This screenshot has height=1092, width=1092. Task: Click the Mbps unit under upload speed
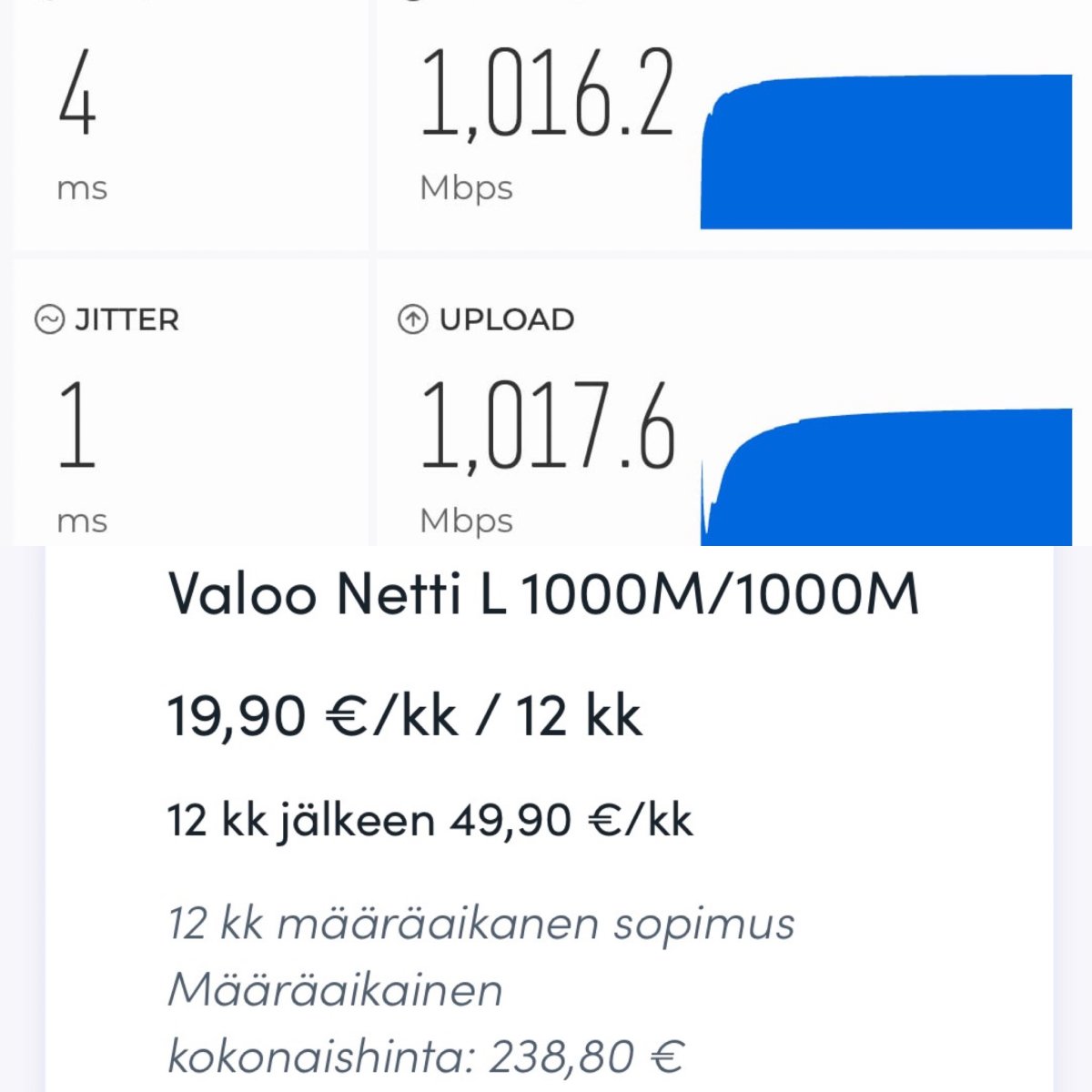(x=466, y=521)
